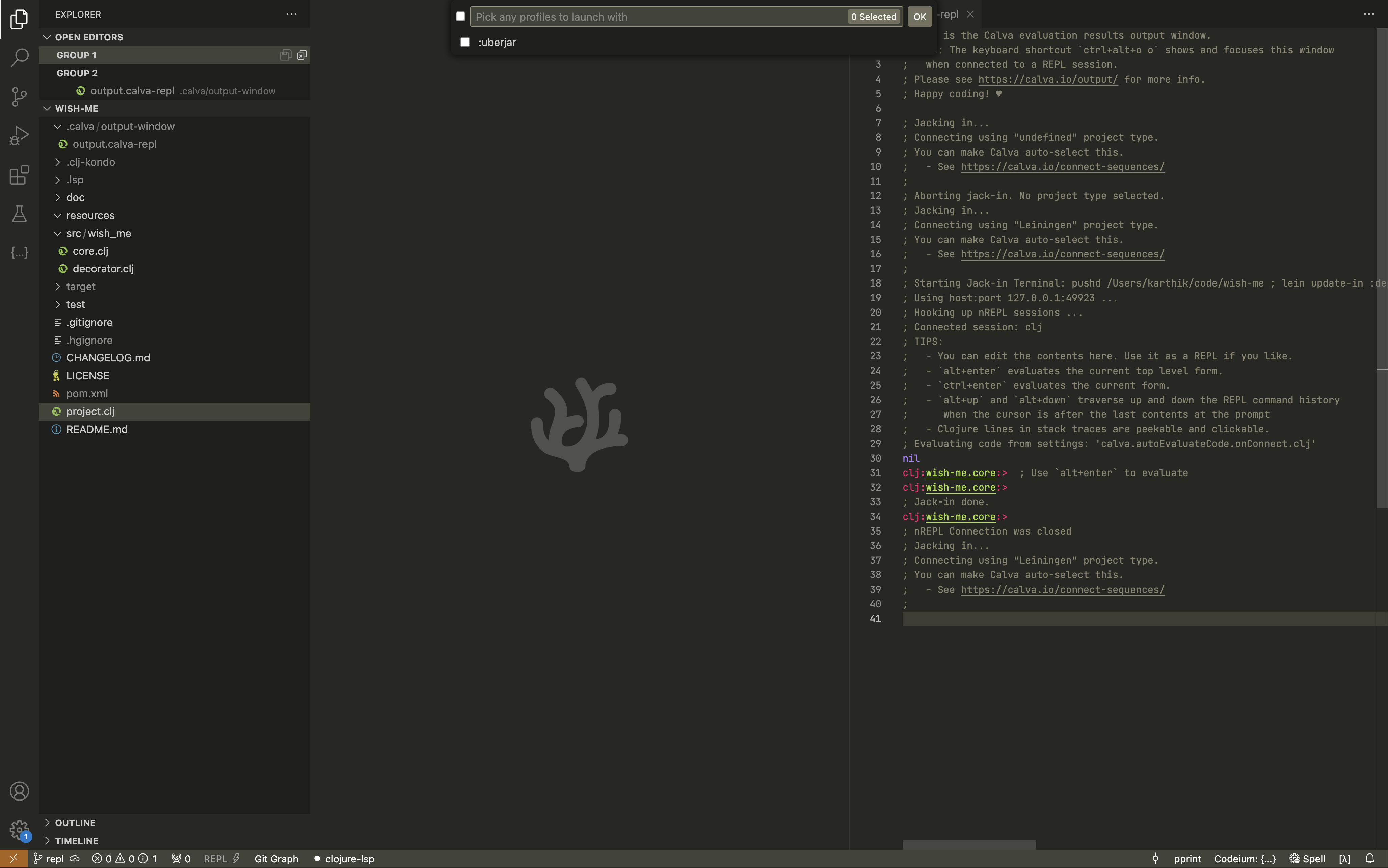Click the git commit status bar icon
The image size is (1388, 868).
coord(1155,858)
